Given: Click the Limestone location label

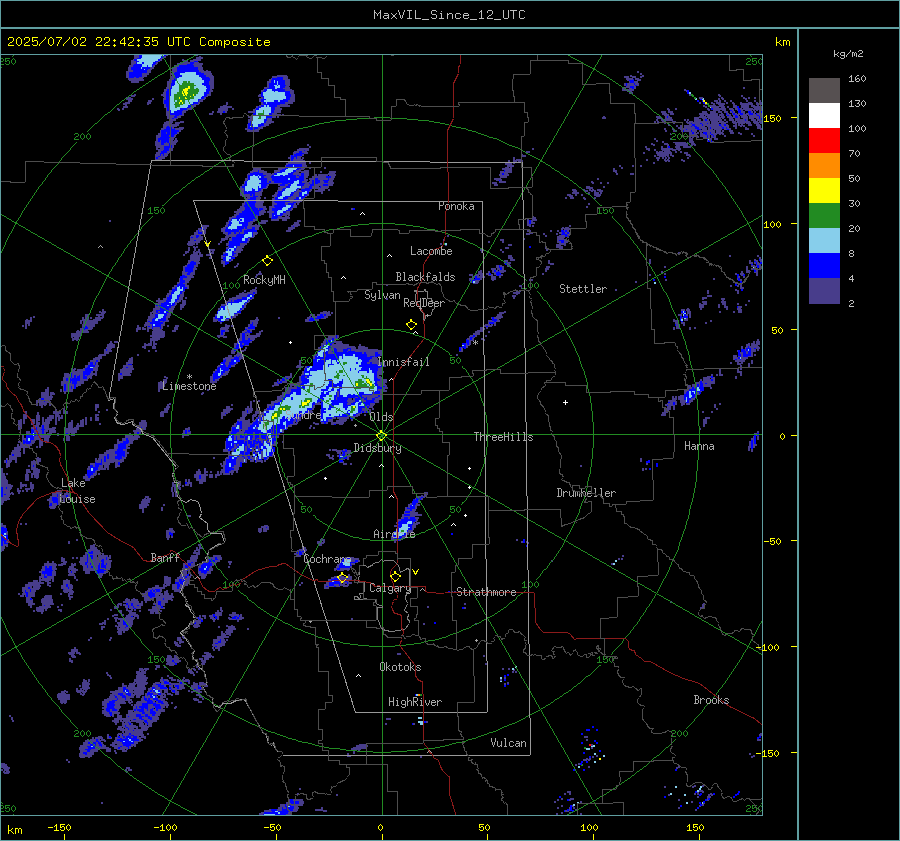Looking at the screenshot, I should (x=189, y=386).
